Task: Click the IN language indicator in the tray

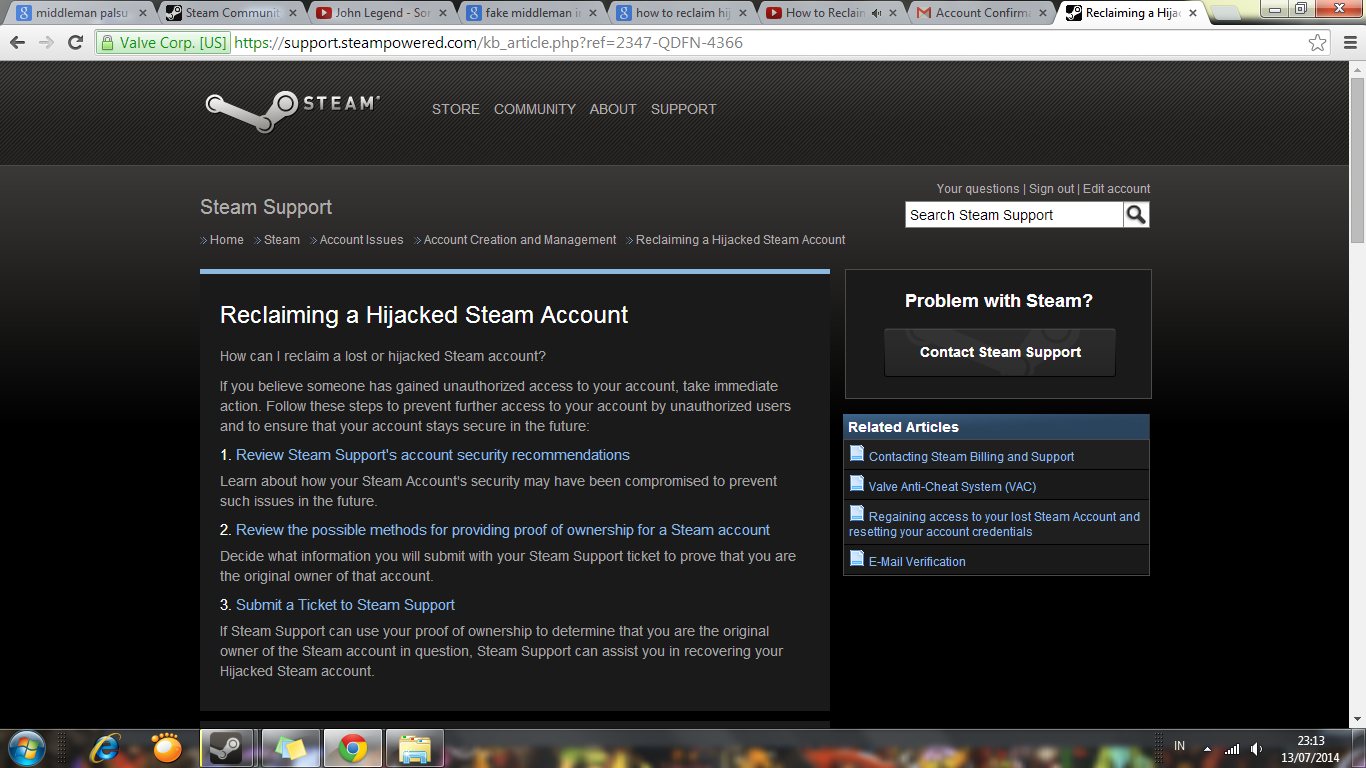Action: click(x=1180, y=746)
